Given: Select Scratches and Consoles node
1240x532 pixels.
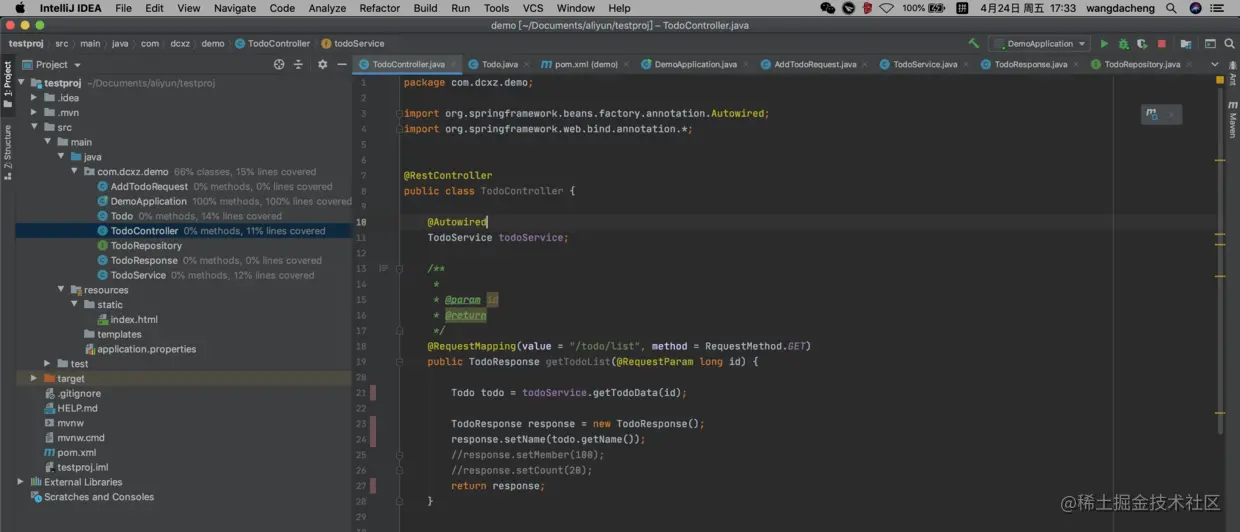Looking at the screenshot, I should pos(99,497).
